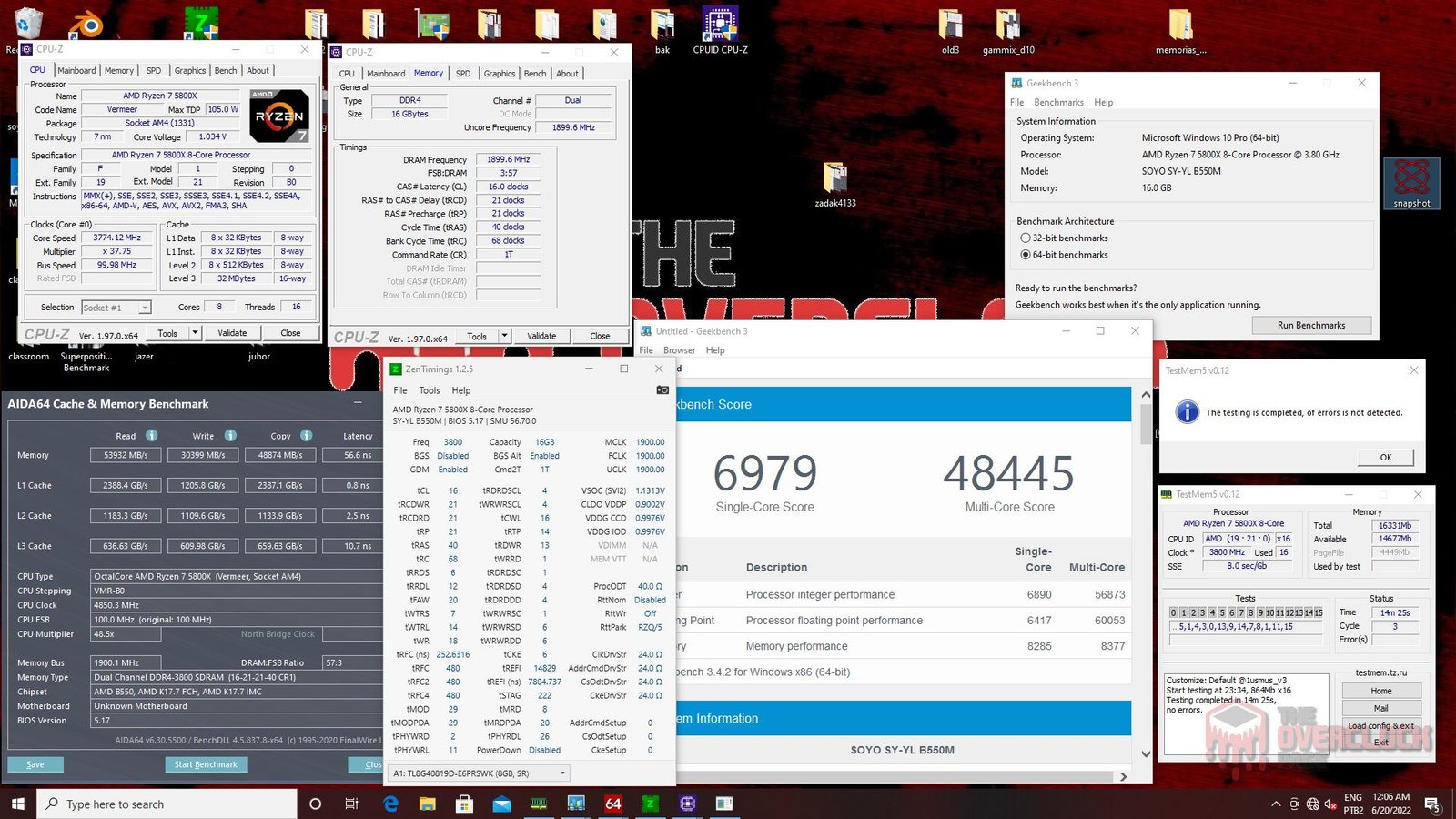Open the Benchmarks menu in Geekbench 3
Viewport: 1456px width, 819px height.
(1058, 102)
